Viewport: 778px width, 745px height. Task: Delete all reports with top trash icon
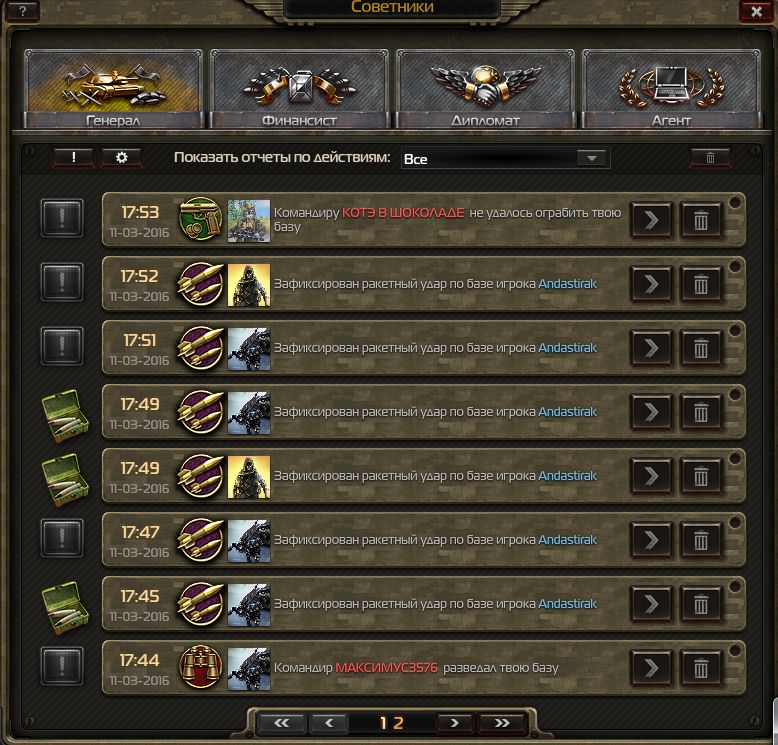710,158
